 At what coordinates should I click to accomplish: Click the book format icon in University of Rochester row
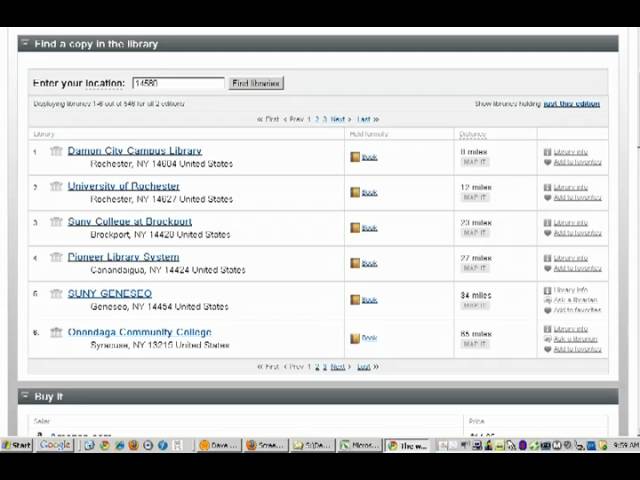click(355, 192)
